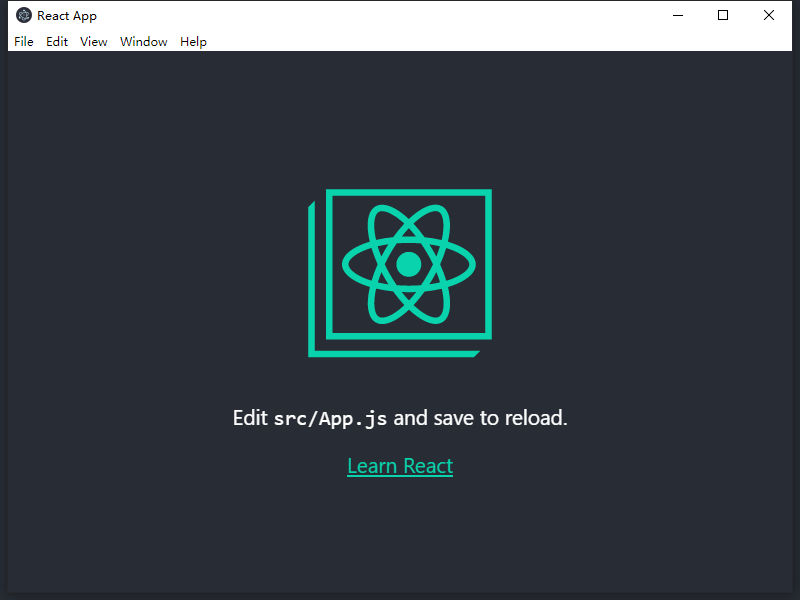Close the React App window

pyautogui.click(x=769, y=15)
